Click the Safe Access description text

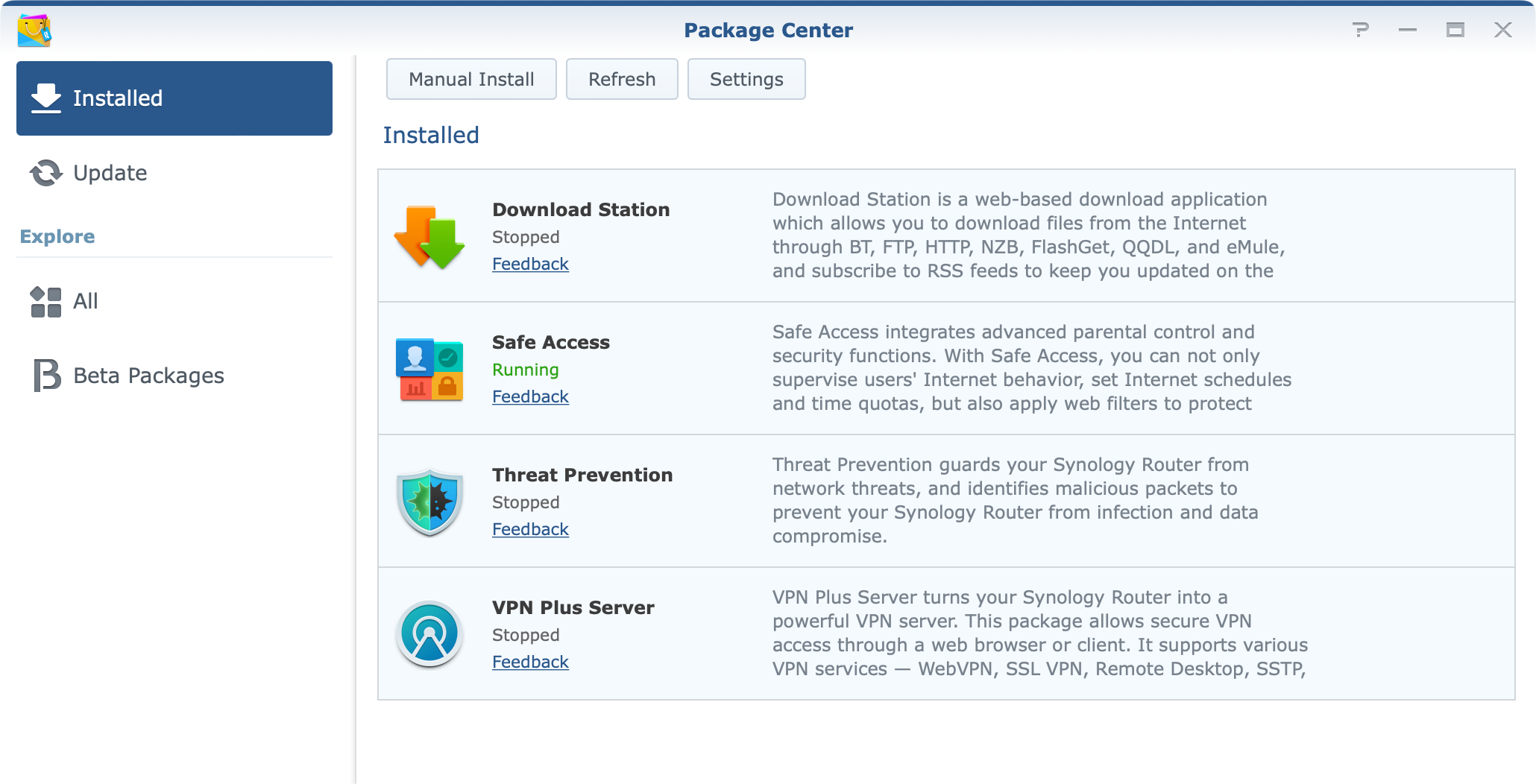click(x=1032, y=367)
